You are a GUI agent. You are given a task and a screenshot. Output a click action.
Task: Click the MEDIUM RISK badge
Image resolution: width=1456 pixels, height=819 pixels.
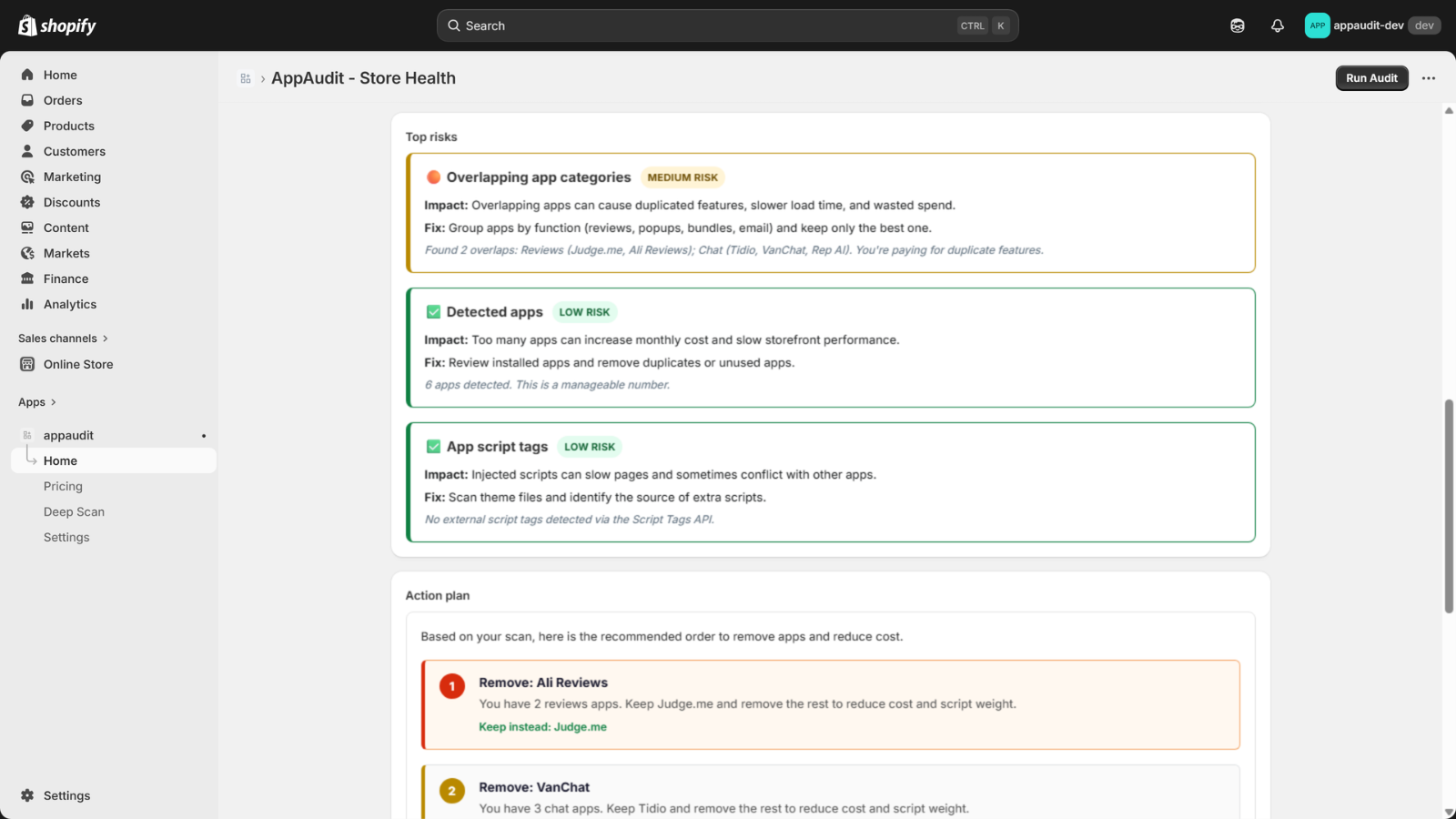(682, 177)
